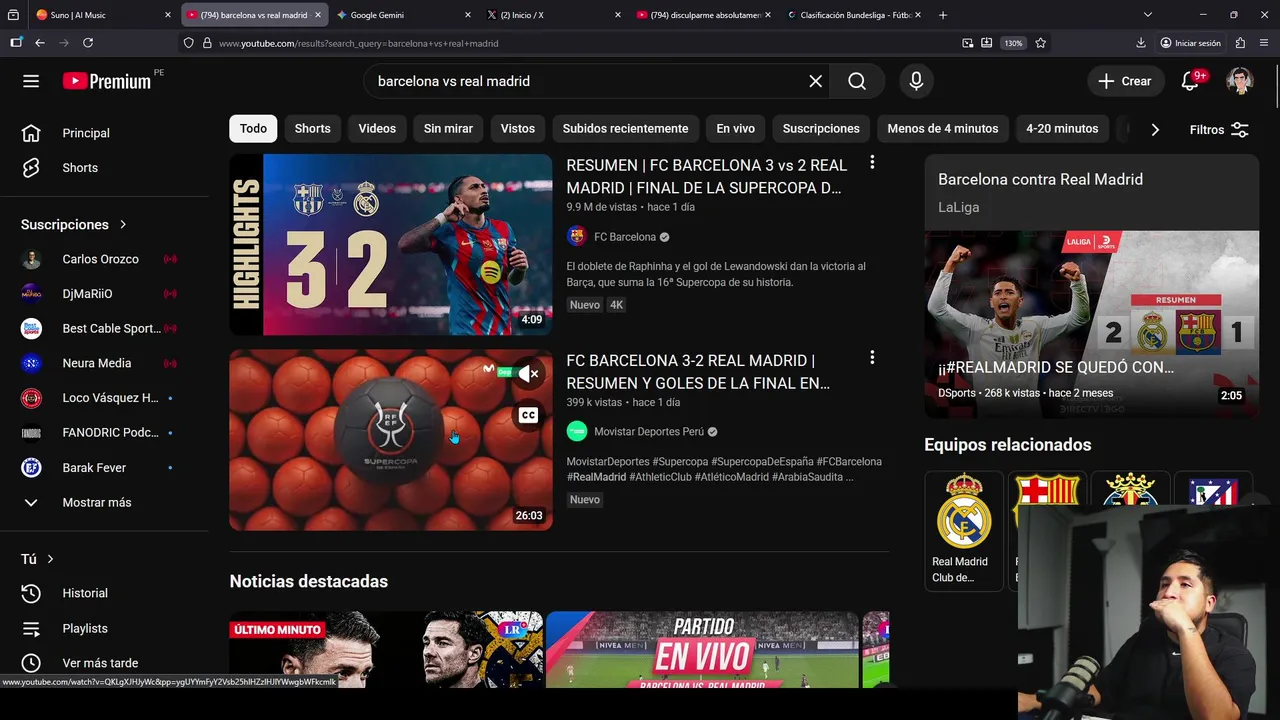Open the browser application menu
The width and height of the screenshot is (1280, 720).
[1266, 43]
